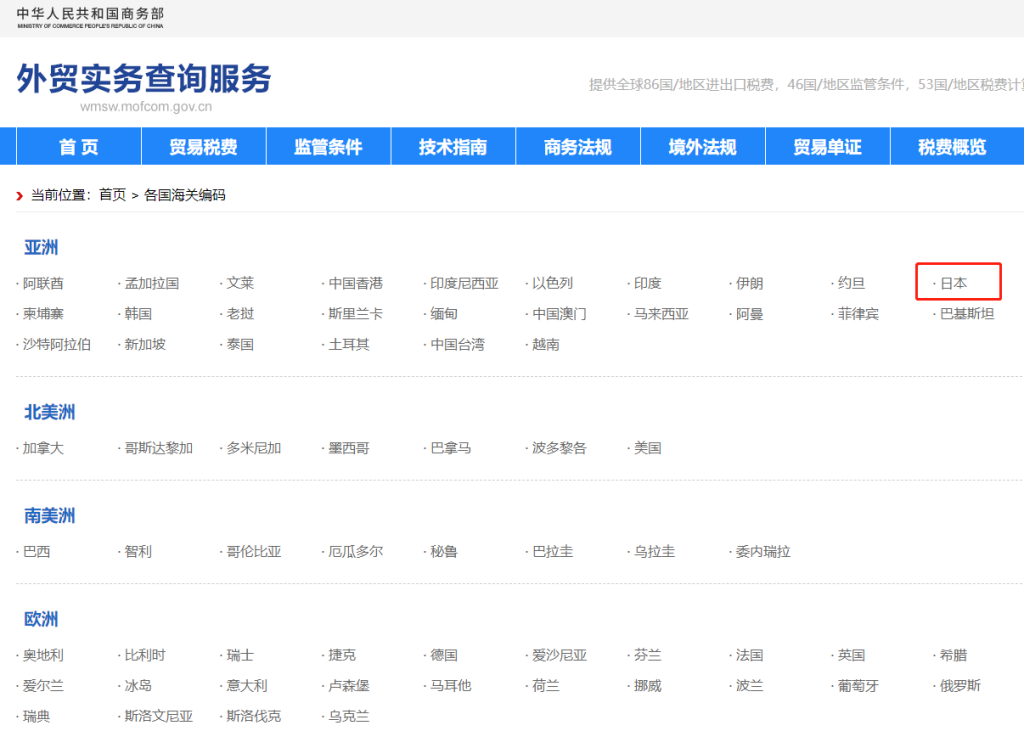
Task: Open the 境外法规 navigation tab
Action: click(x=703, y=146)
